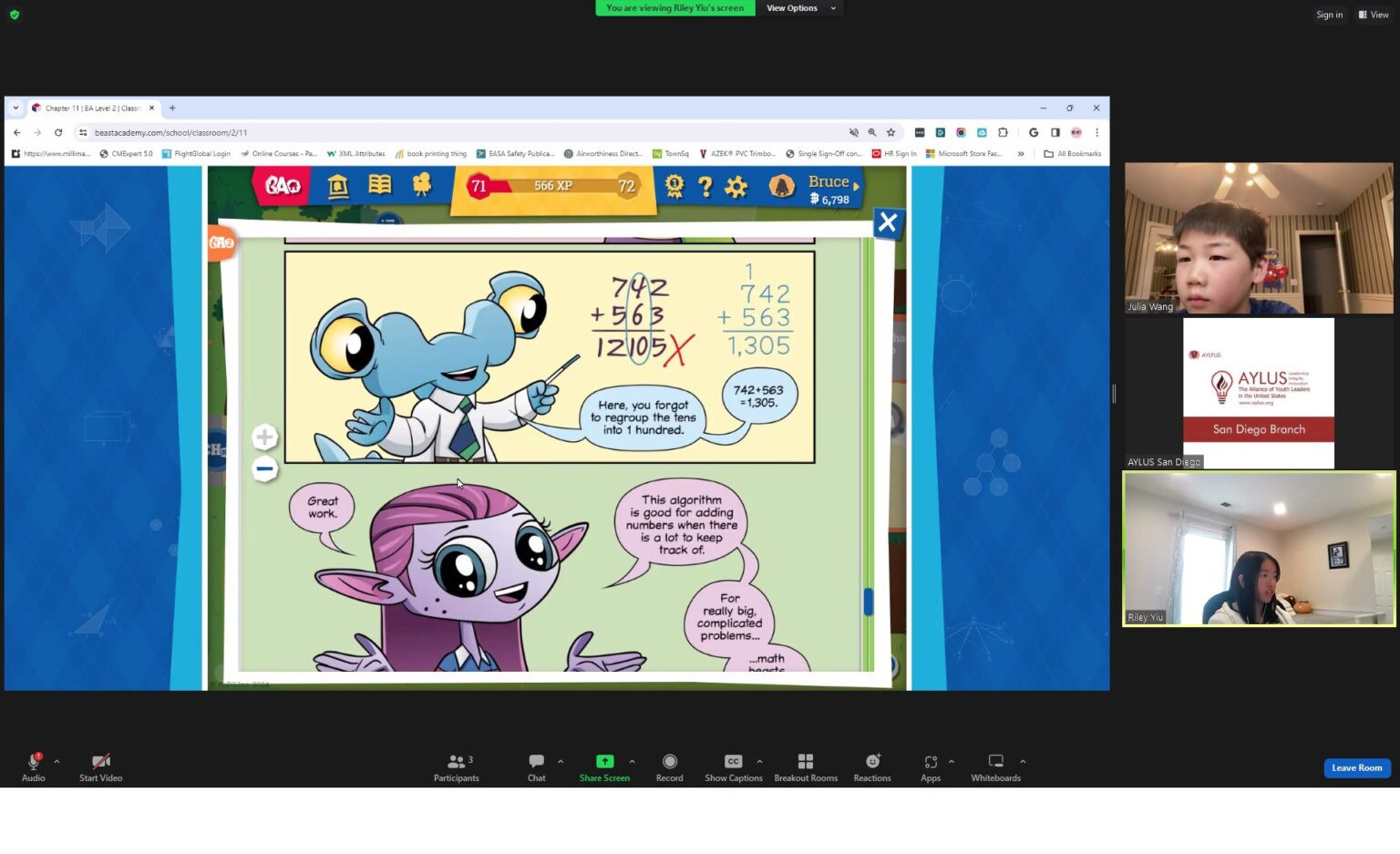1400x854 pixels.
Task: Click the orange BA tab on comic corner
Action: 221,242
